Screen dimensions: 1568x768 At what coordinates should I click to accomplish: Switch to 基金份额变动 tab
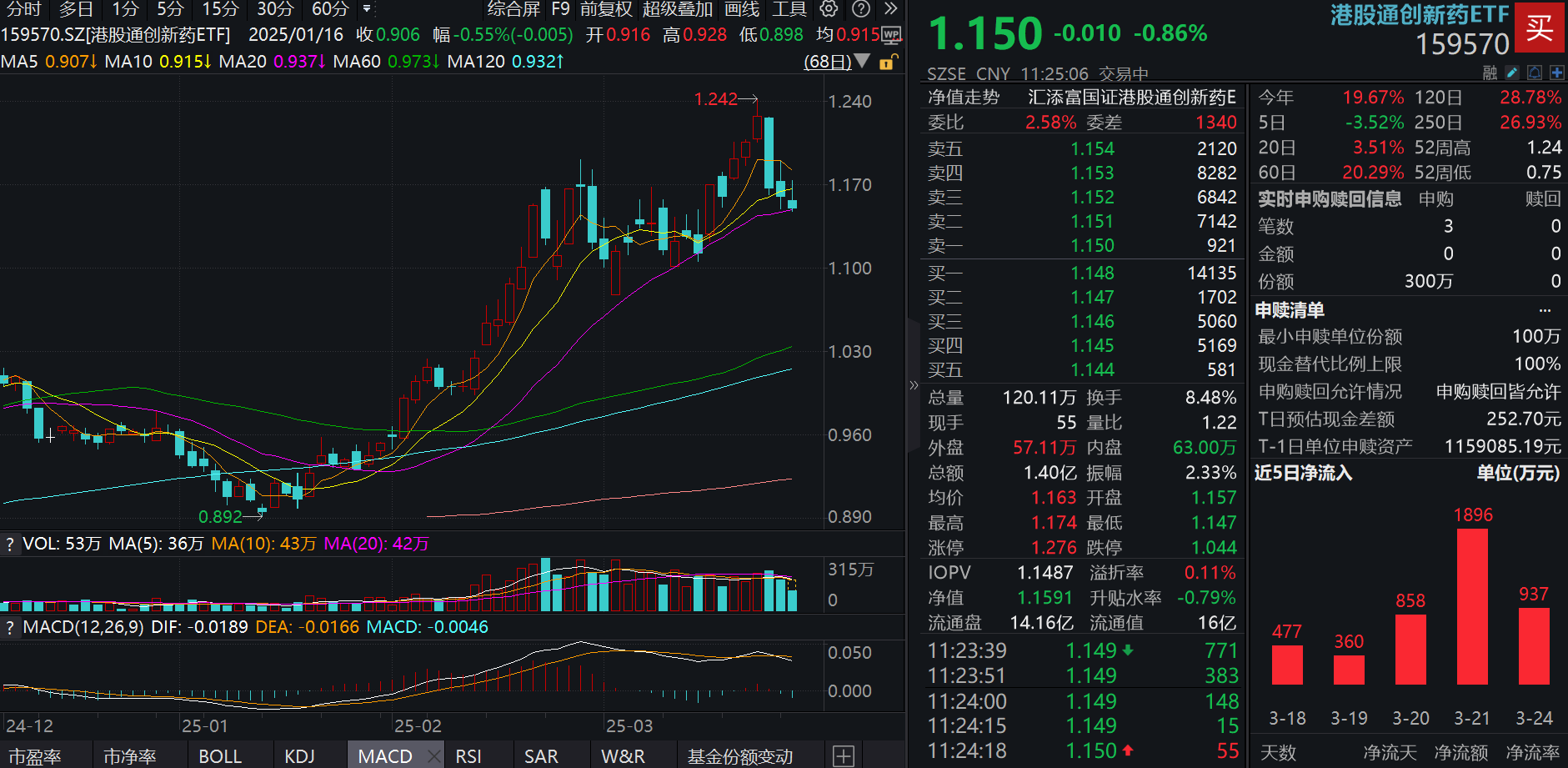(x=740, y=756)
